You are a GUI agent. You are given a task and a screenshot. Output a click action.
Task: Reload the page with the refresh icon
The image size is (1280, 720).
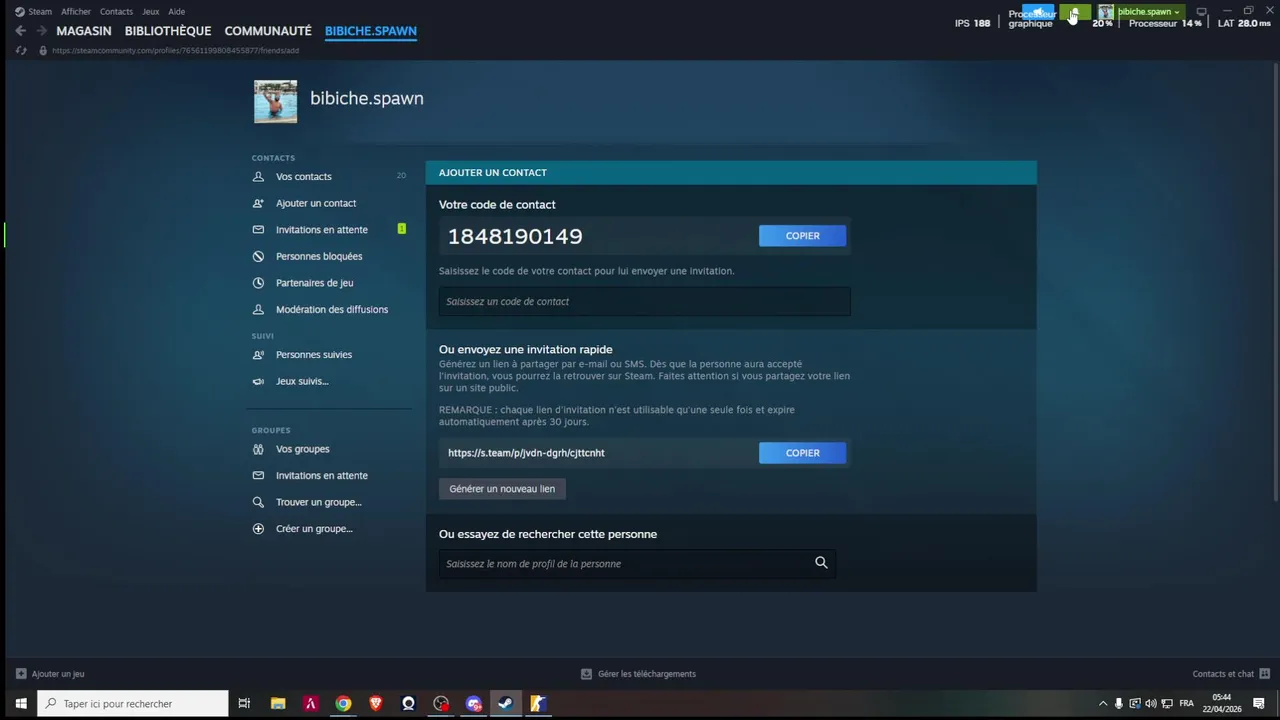[21, 50]
